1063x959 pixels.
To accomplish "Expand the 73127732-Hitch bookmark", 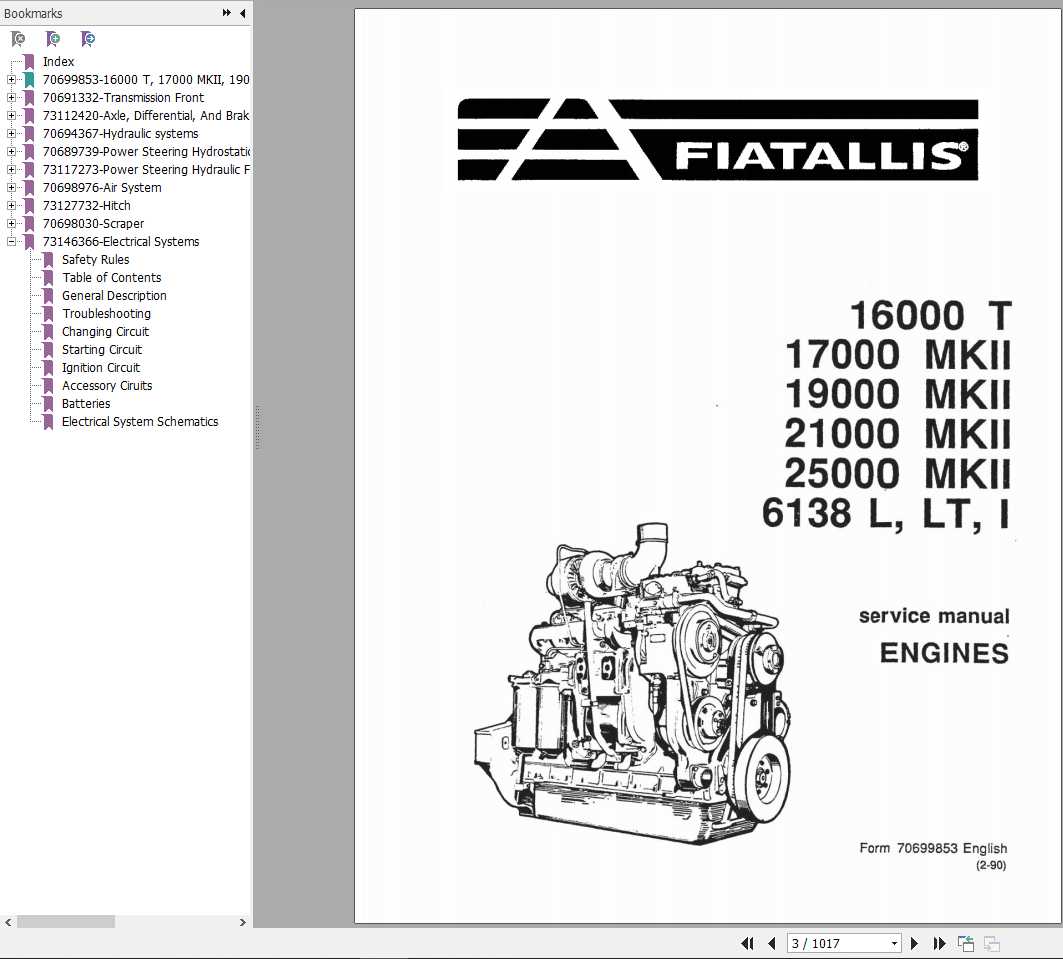I will click(x=12, y=205).
